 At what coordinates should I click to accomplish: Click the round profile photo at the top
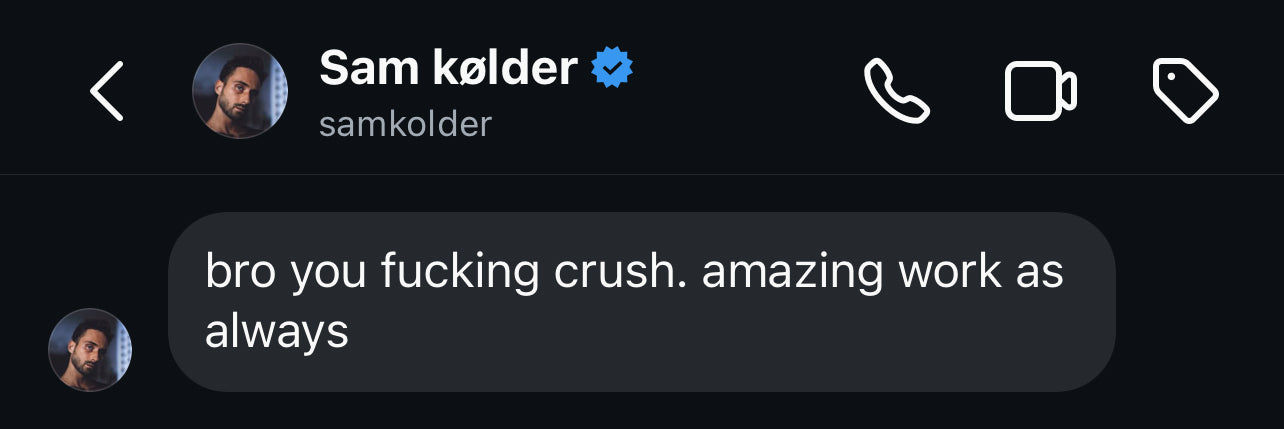[240, 91]
